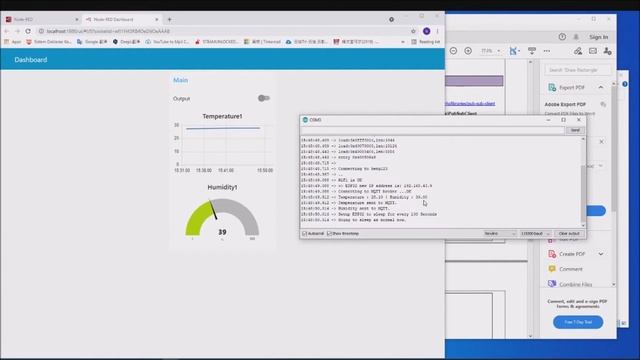This screenshot has width=640, height=360.
Task: Click the Acrobat share user icon
Action: point(607,51)
